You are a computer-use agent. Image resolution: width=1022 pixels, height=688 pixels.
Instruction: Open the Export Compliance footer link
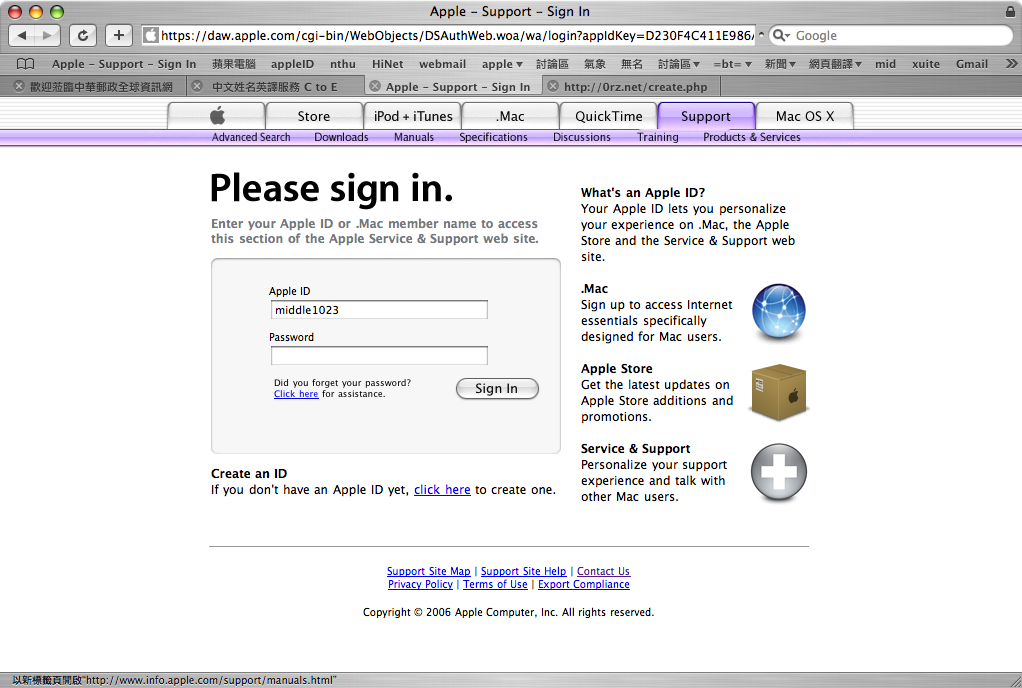click(584, 584)
